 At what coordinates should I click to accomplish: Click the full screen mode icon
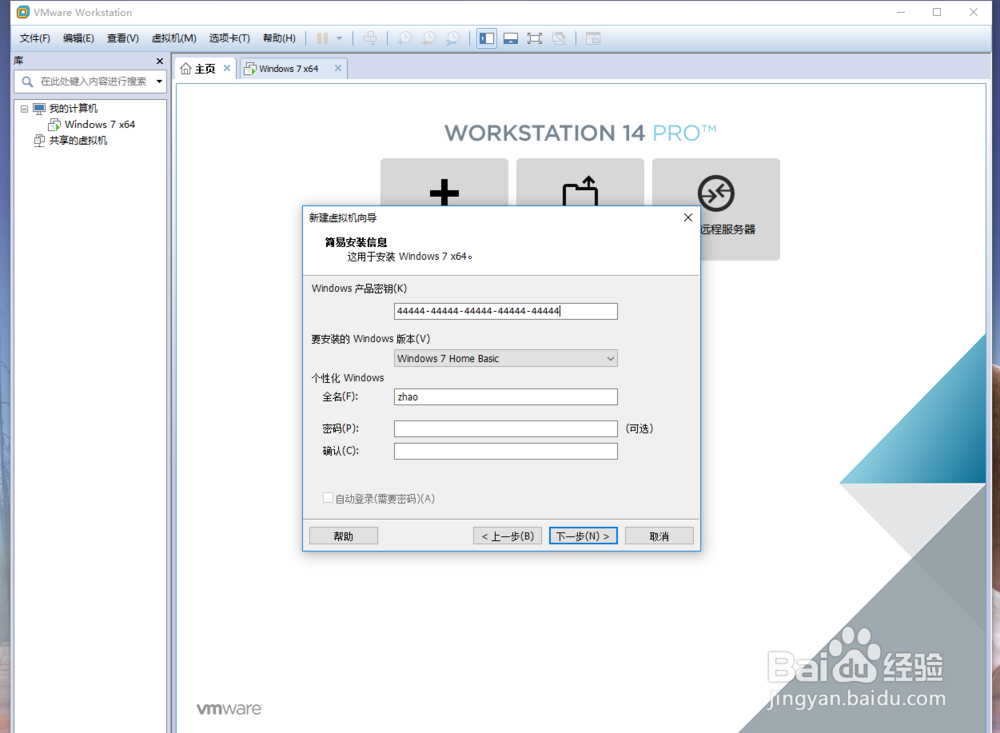534,38
